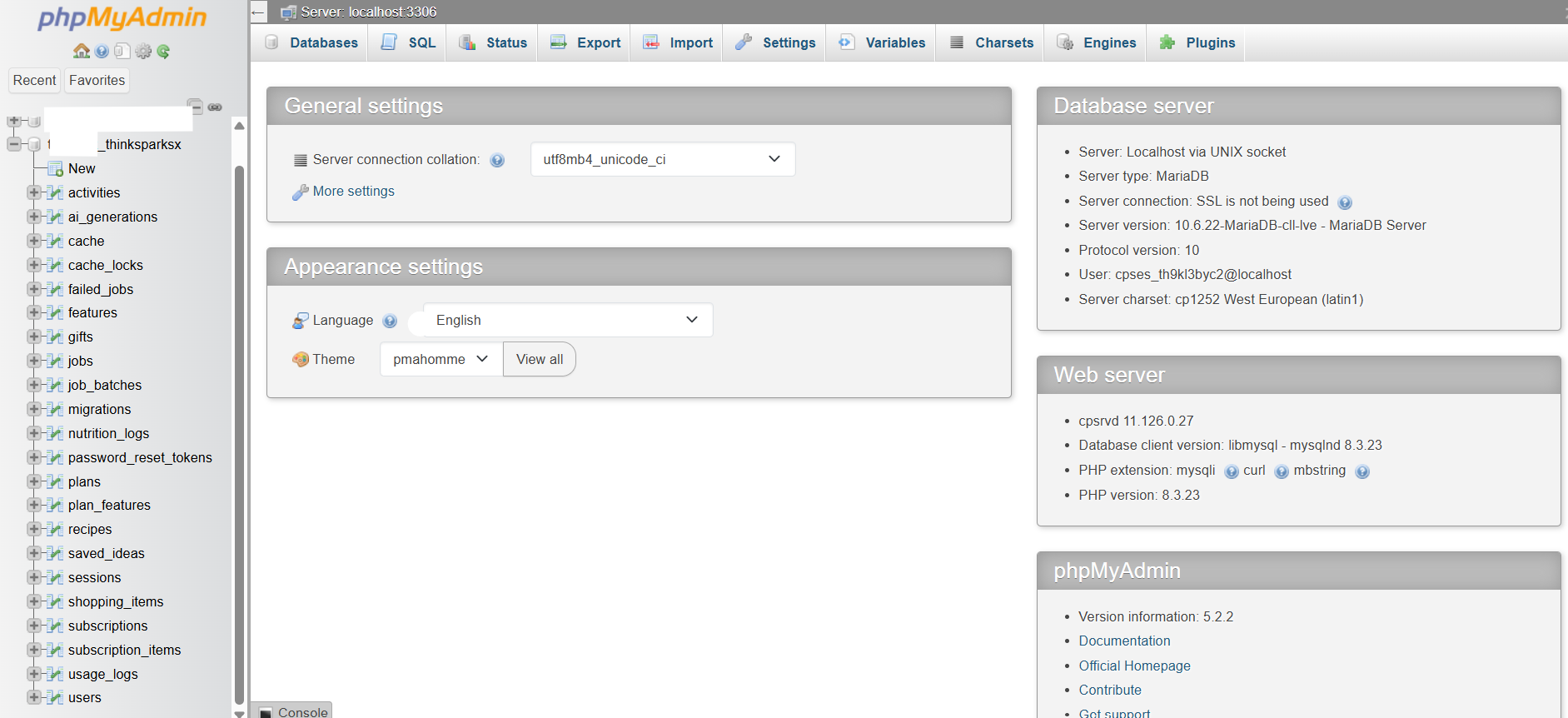Open the Contribute link
1568x718 pixels.
(1110, 690)
